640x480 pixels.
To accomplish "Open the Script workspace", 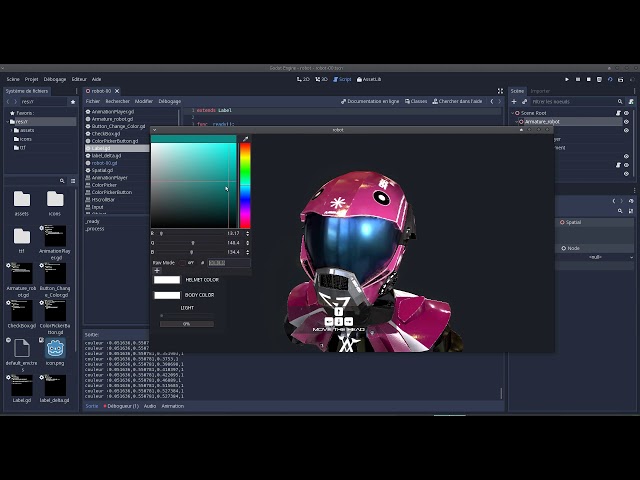I will (342, 79).
